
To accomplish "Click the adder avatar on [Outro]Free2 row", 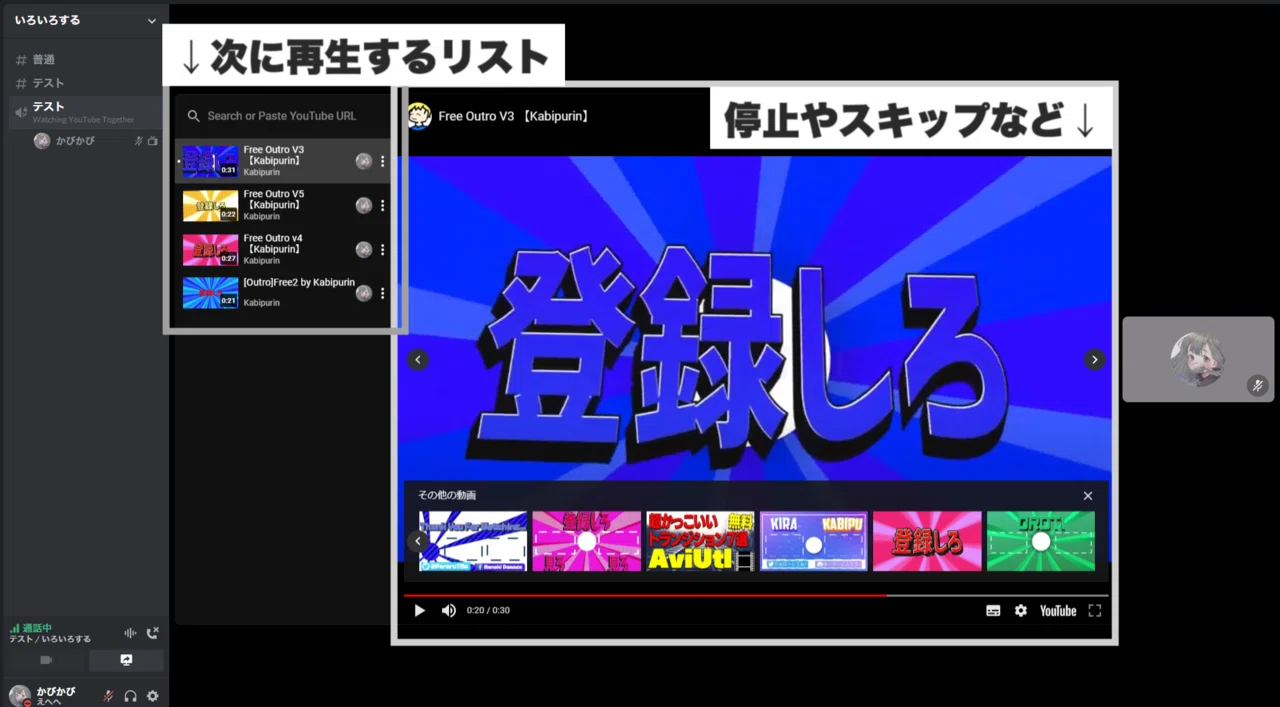I will (x=364, y=293).
